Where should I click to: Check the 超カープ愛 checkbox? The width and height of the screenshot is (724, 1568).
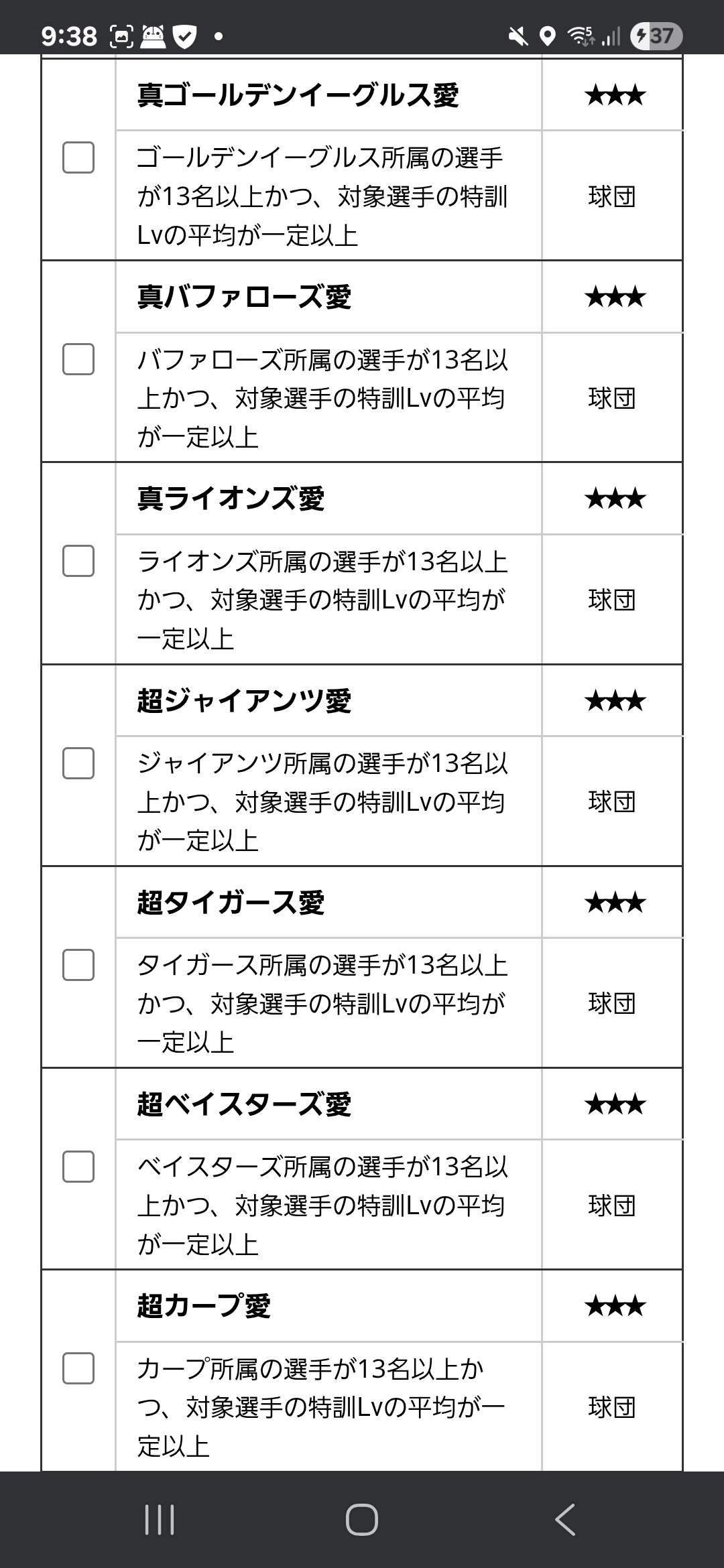click(x=78, y=1368)
